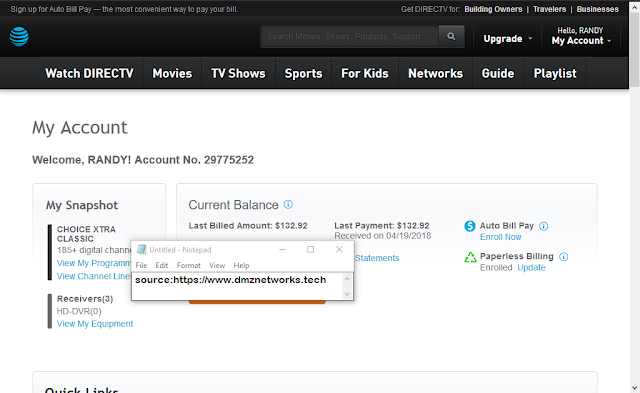Click View Channel Lineup link
The height and width of the screenshot is (393, 640).
[94, 276]
